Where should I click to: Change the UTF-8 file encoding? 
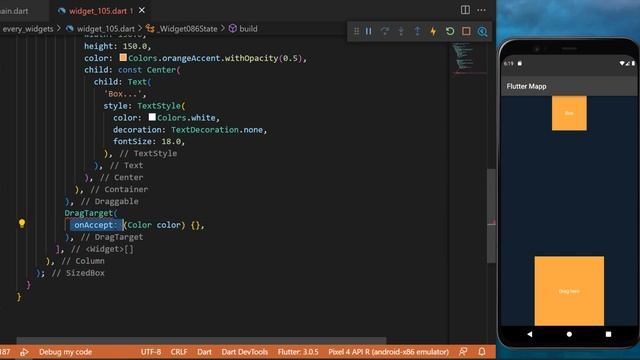tap(151, 352)
